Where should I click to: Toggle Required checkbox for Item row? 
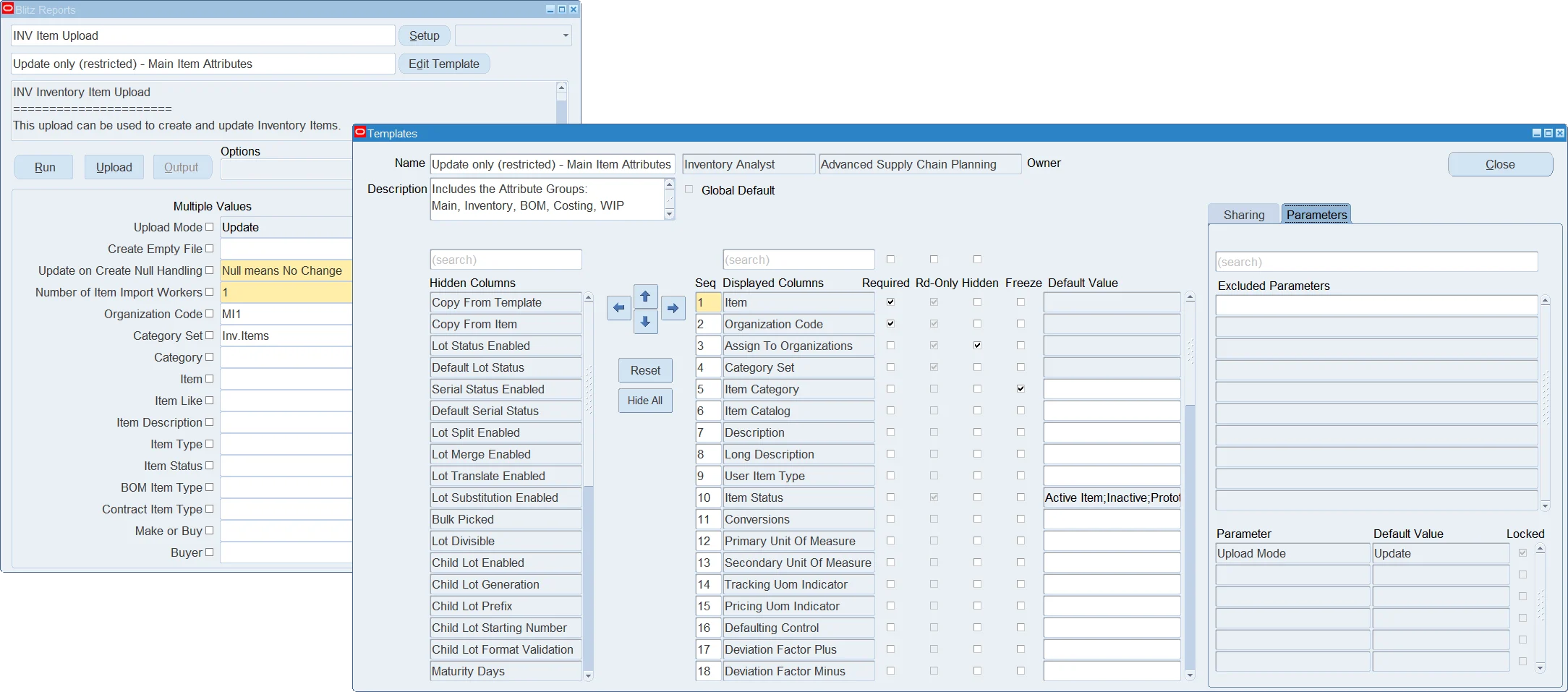(890, 302)
